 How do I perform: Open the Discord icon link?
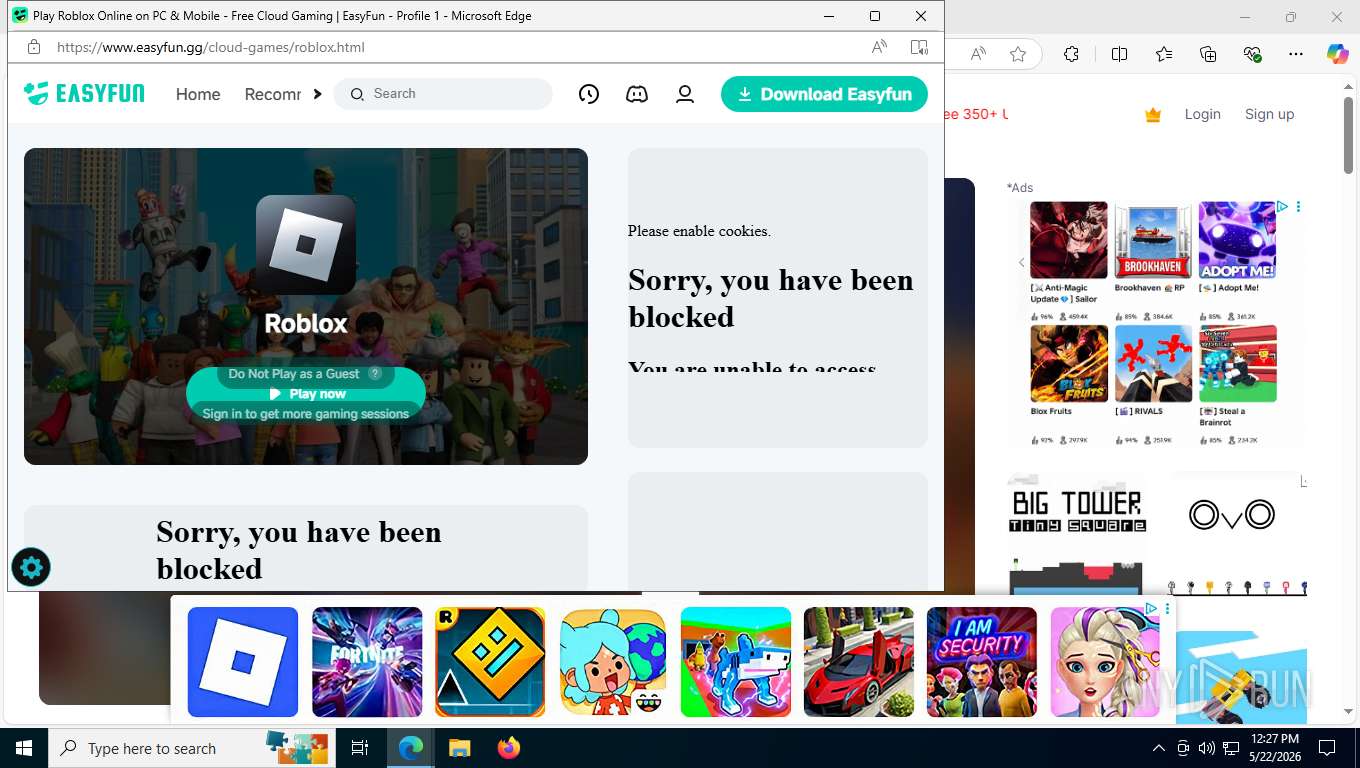coord(637,94)
